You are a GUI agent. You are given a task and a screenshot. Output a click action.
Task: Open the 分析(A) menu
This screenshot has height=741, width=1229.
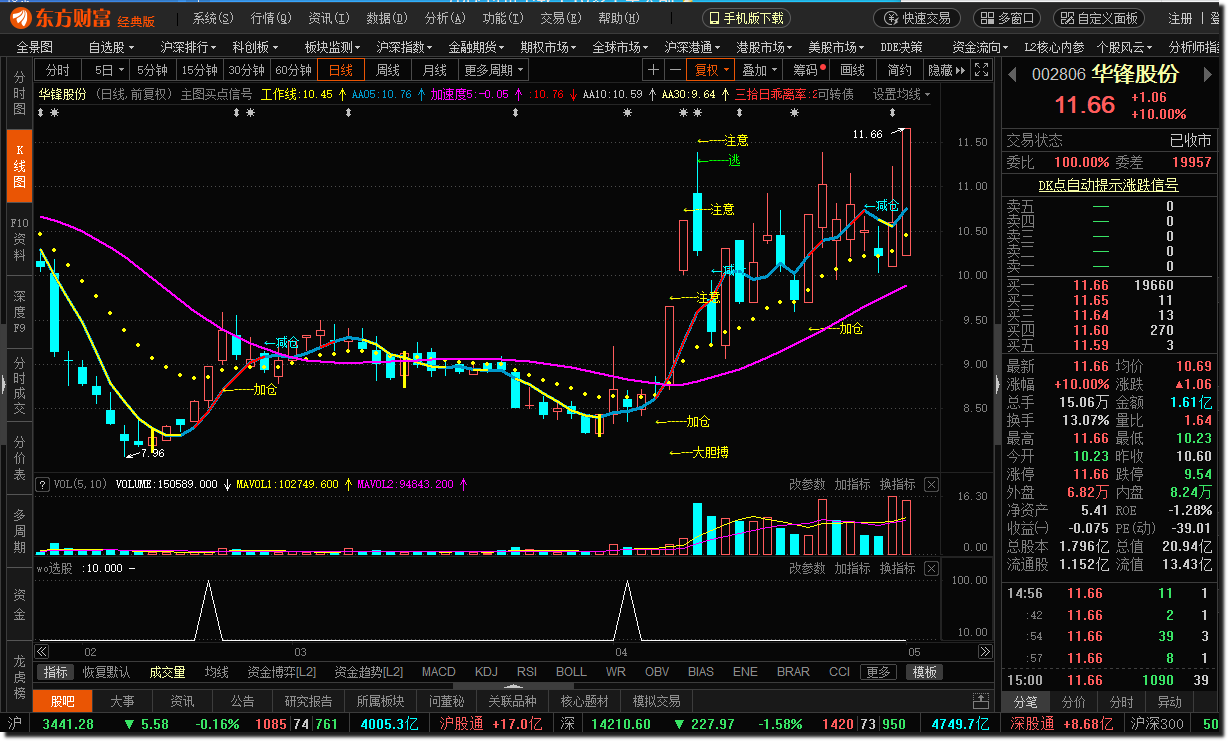coord(444,18)
